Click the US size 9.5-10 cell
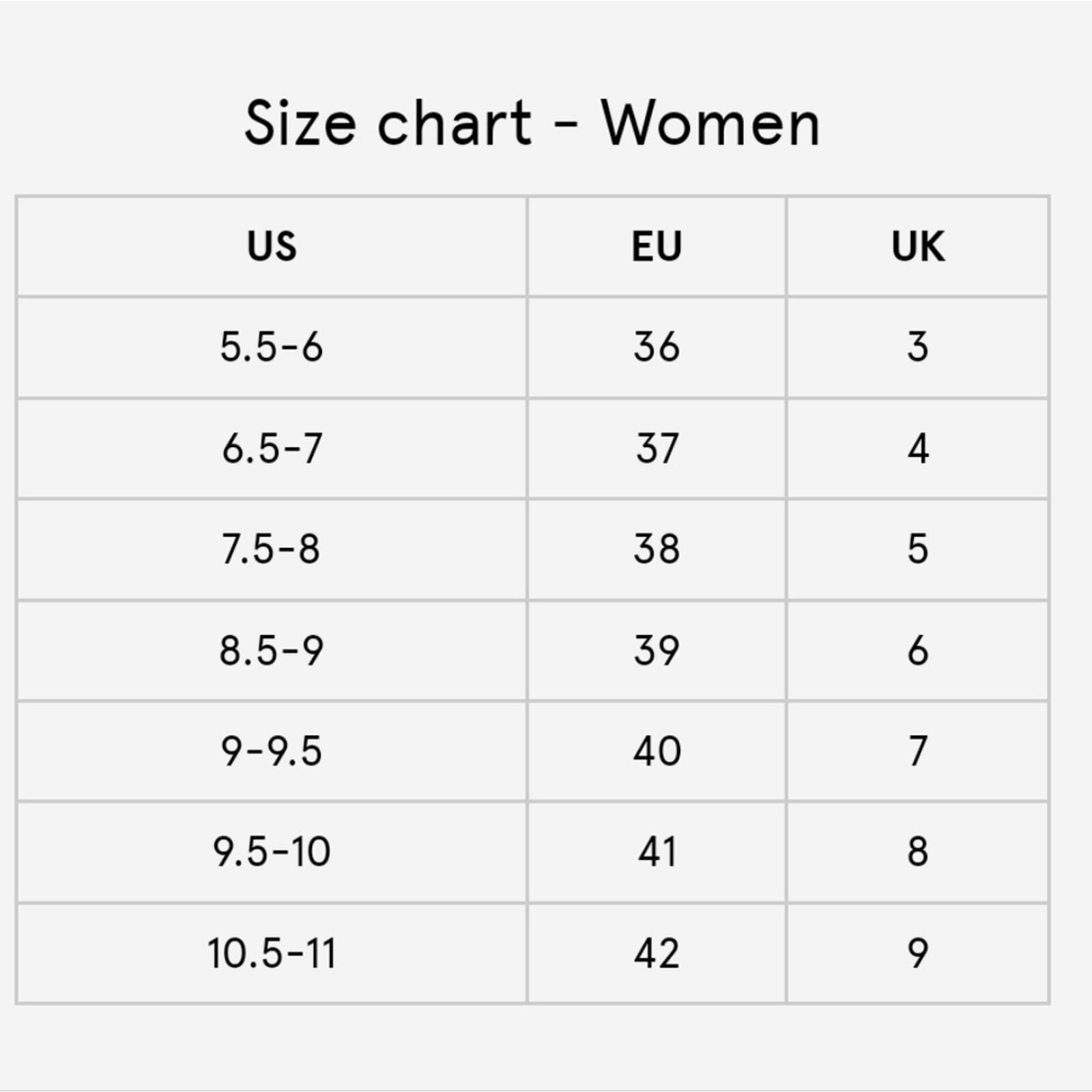The height and width of the screenshot is (1092, 1092). [272, 852]
